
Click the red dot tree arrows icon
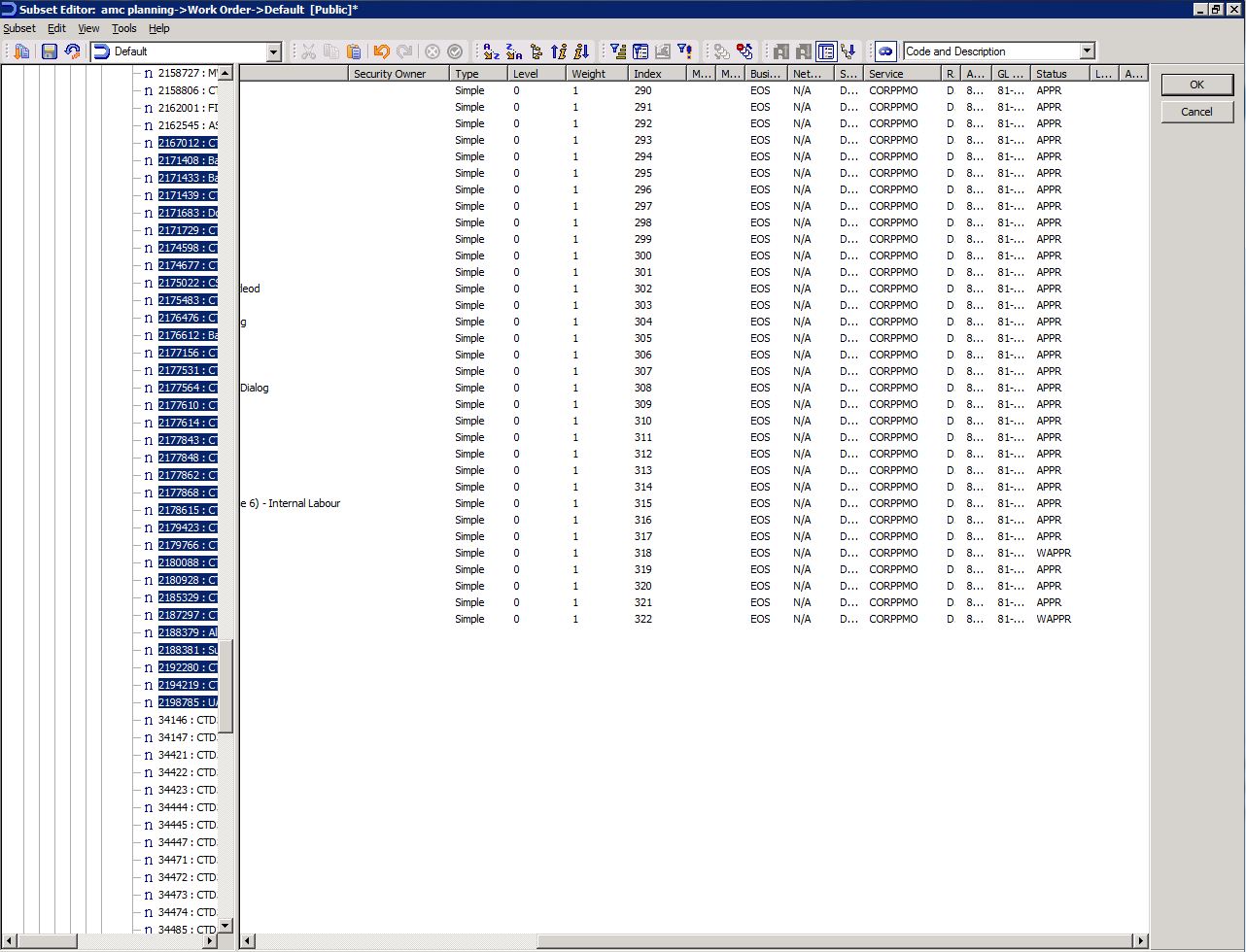click(x=744, y=51)
